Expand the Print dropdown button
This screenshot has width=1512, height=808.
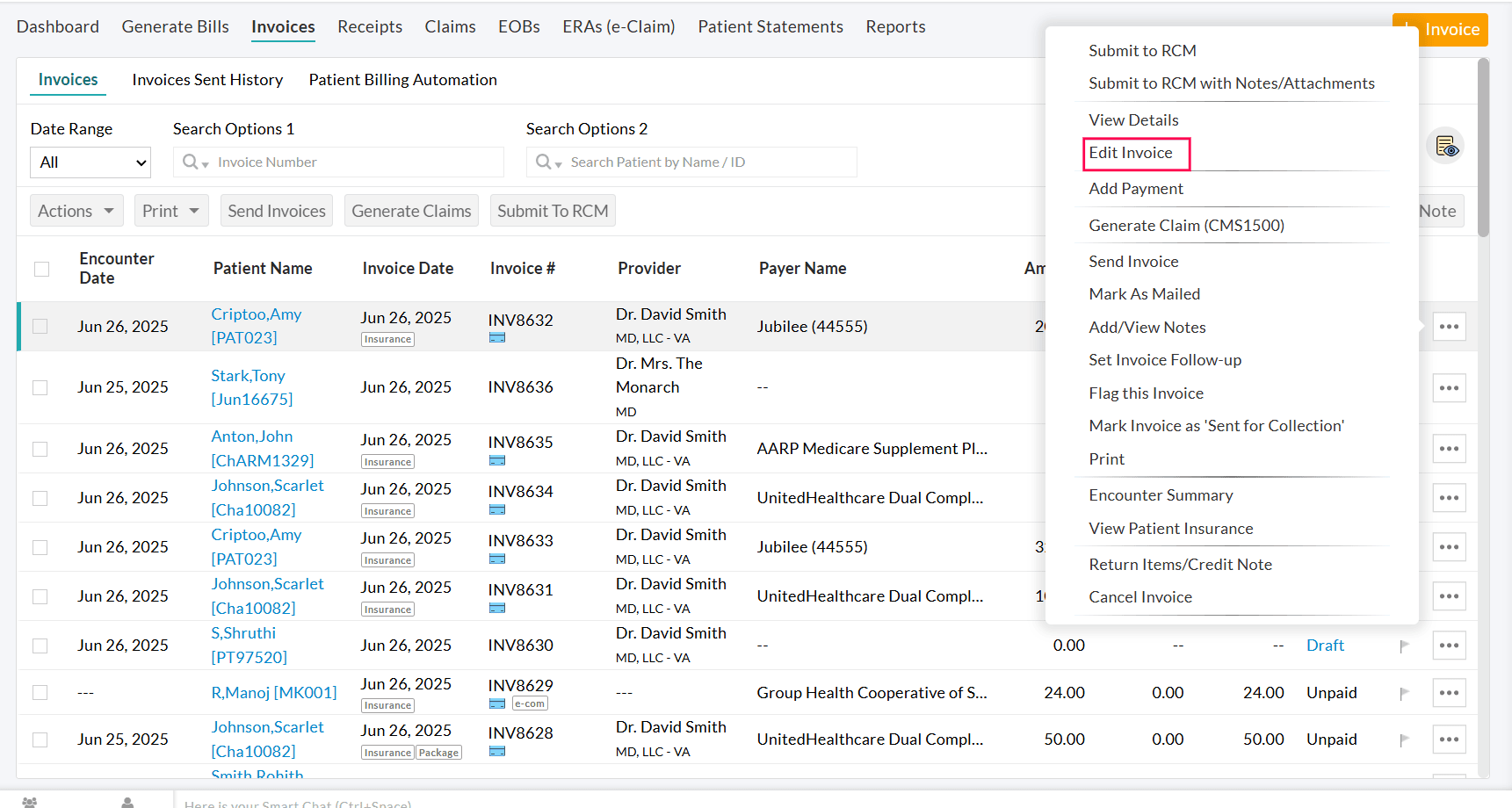(x=171, y=211)
